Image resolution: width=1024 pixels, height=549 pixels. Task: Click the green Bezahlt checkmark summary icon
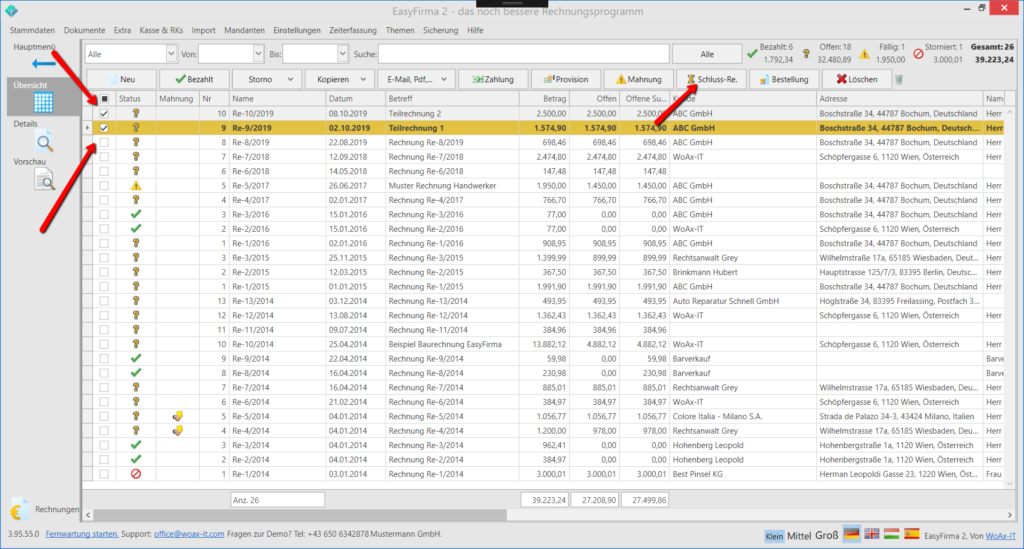[752, 54]
